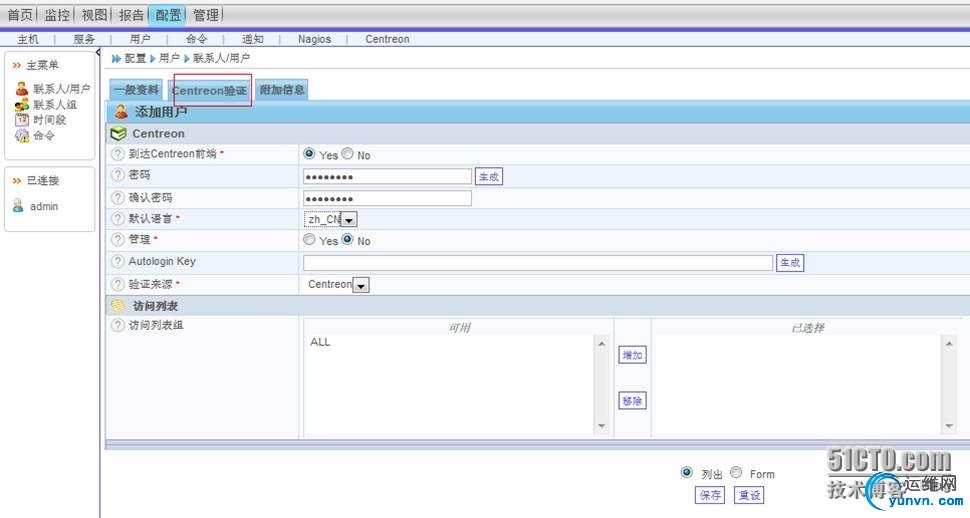Open the 报告 top menu
The height and width of the screenshot is (518, 970).
pyautogui.click(x=131, y=15)
